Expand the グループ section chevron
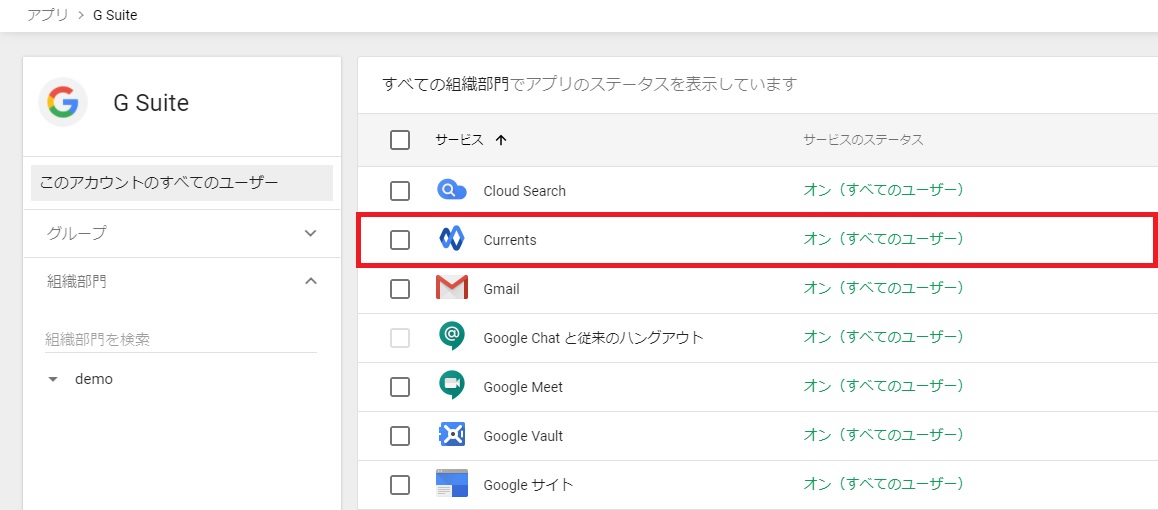 click(x=311, y=233)
